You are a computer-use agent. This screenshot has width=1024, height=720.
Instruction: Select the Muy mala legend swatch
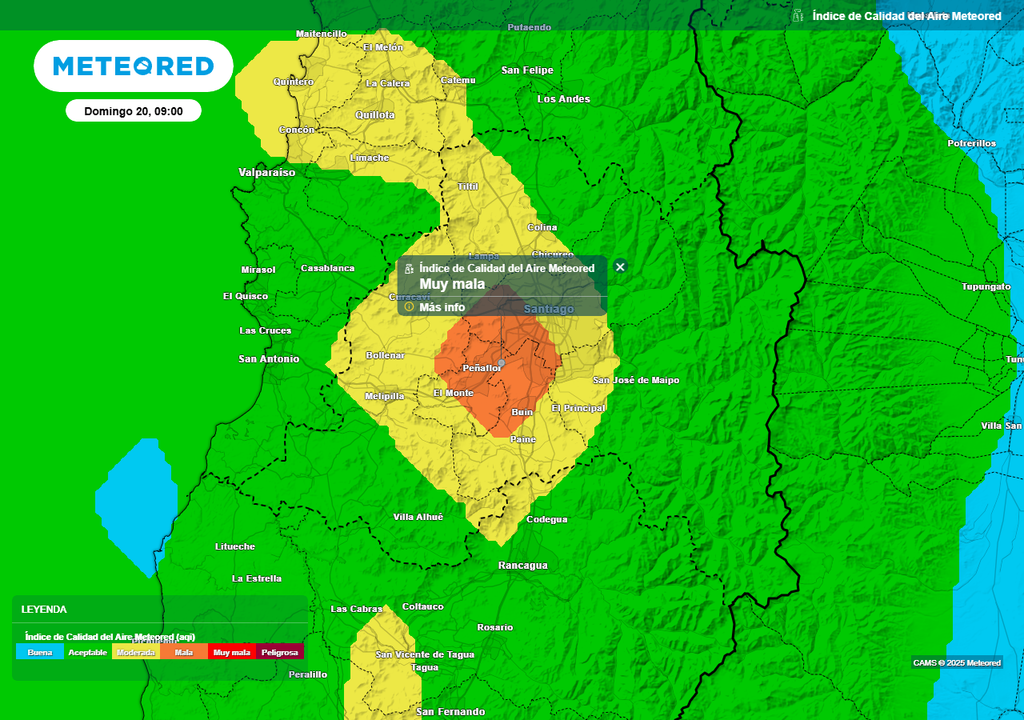[232, 652]
